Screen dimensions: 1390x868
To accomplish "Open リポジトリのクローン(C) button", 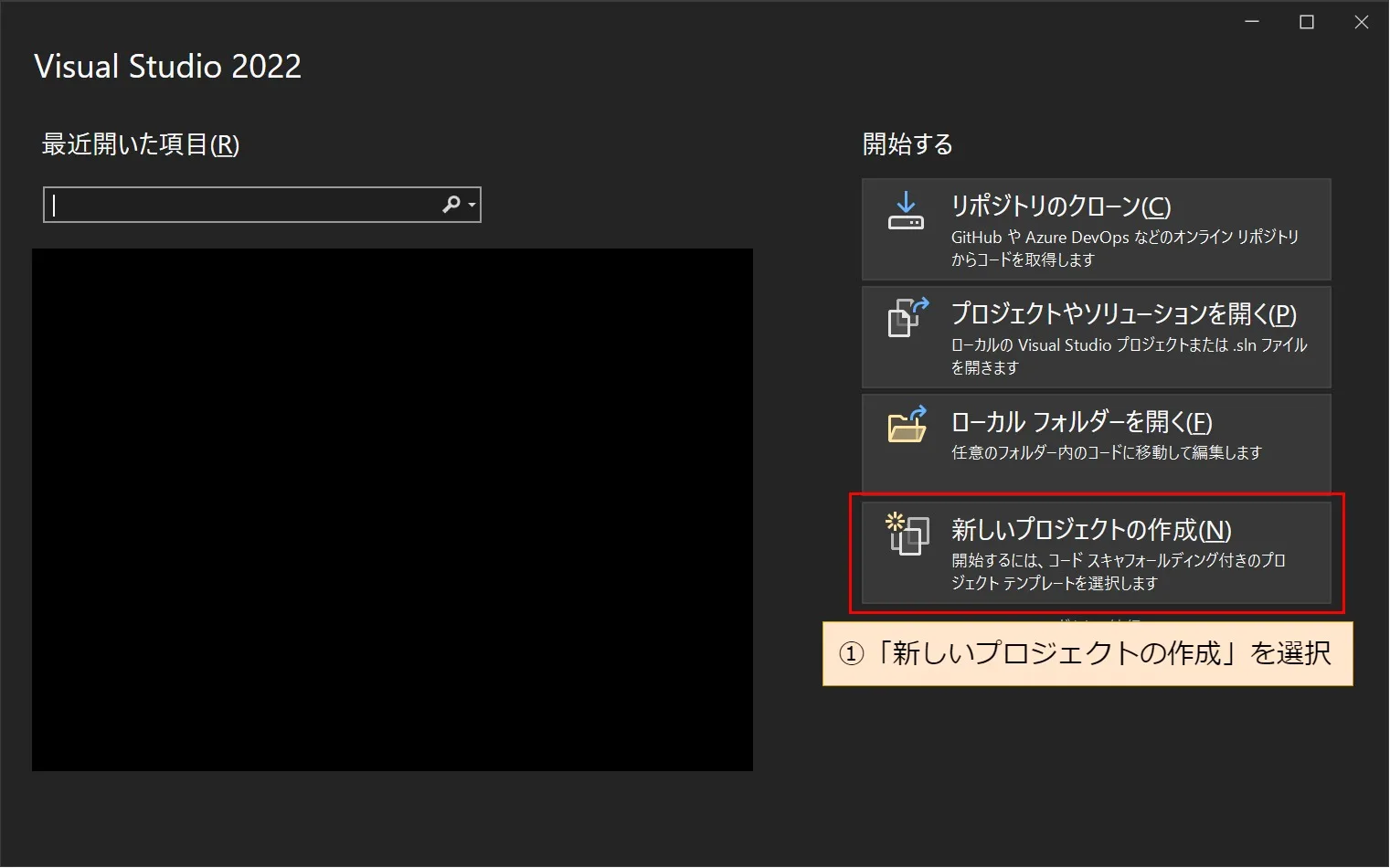I will pyautogui.click(x=1096, y=229).
